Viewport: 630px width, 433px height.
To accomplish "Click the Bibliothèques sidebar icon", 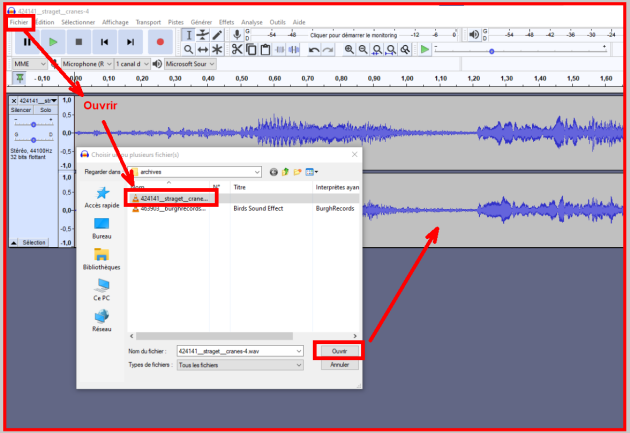I will click(x=102, y=258).
